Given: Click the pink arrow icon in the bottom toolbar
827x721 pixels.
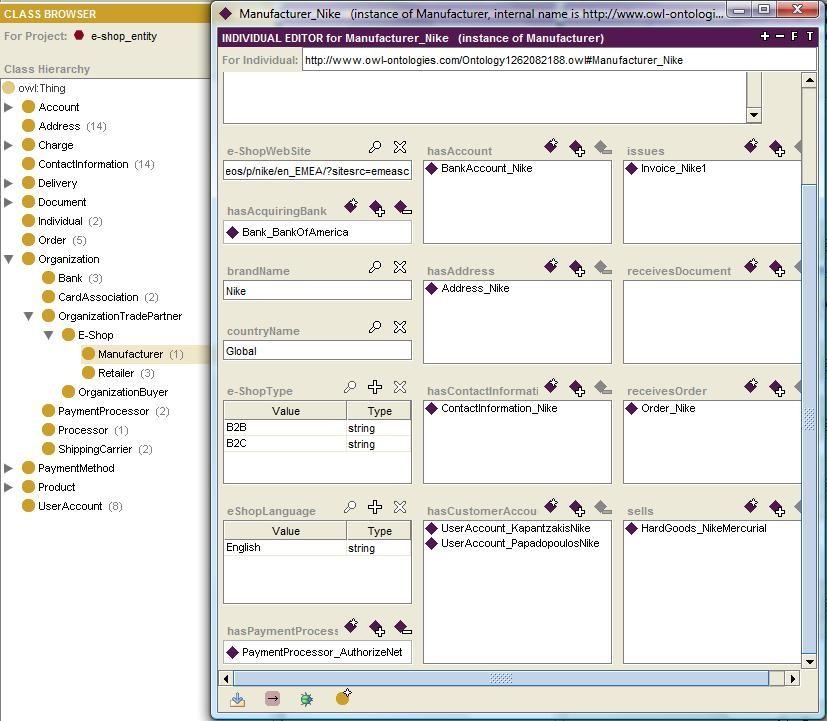Looking at the screenshot, I should point(272,699).
